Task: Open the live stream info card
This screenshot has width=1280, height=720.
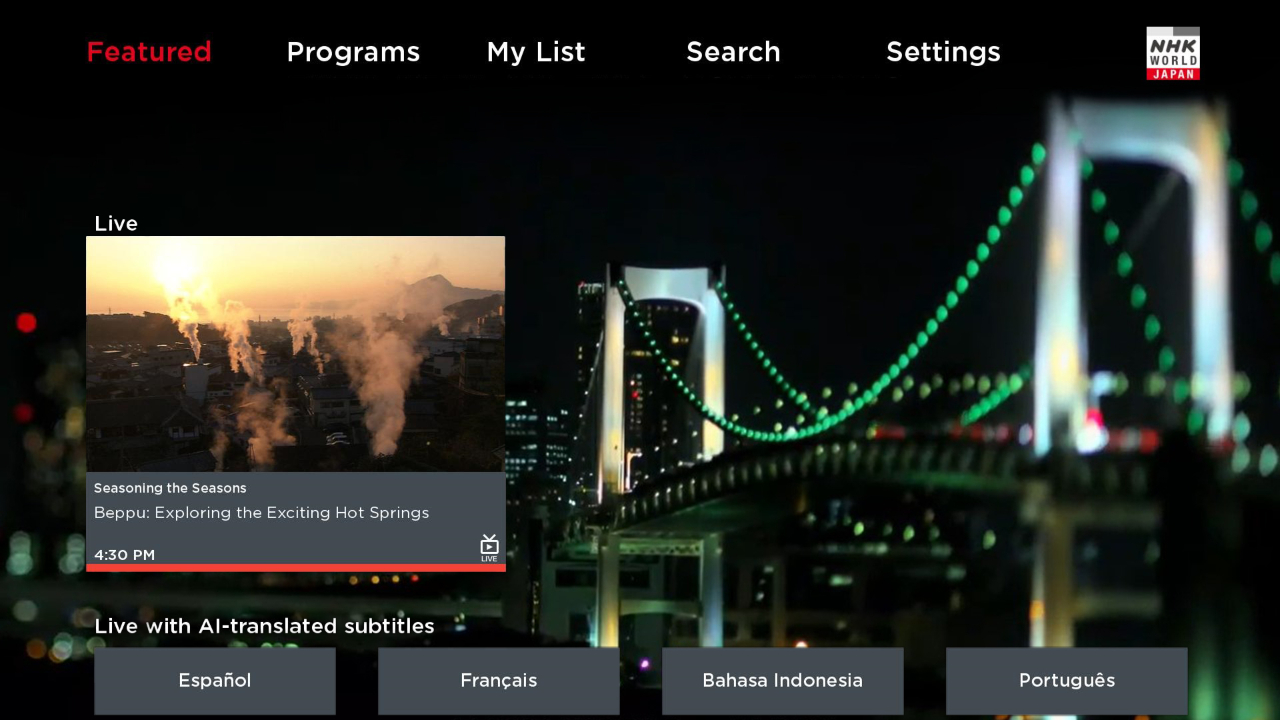Action: tap(295, 520)
